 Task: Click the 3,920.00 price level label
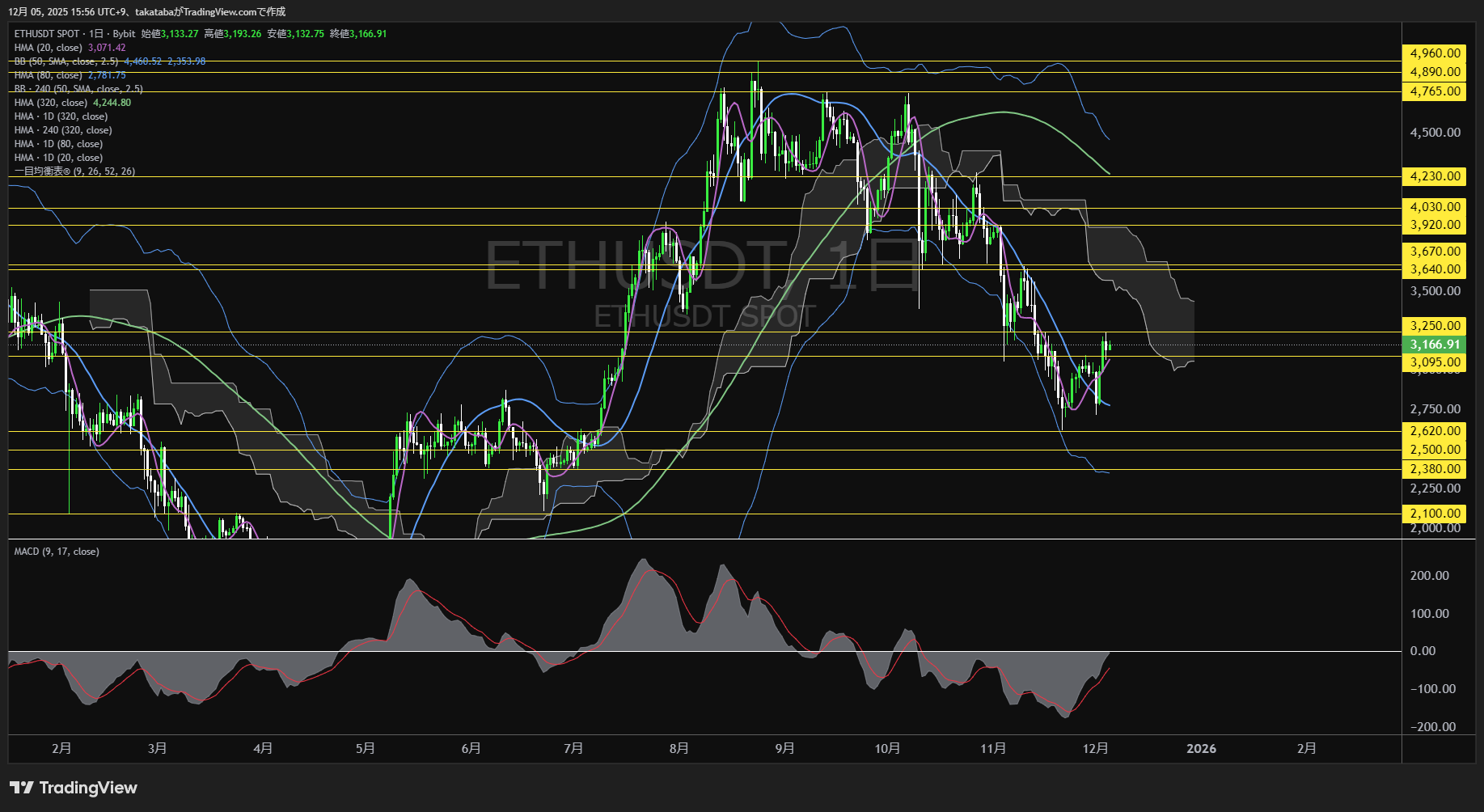coord(1435,225)
